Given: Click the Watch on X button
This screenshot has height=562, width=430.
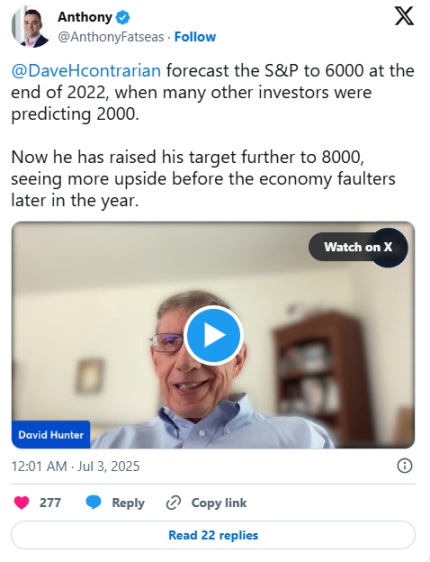Looking at the screenshot, I should pyautogui.click(x=358, y=247).
